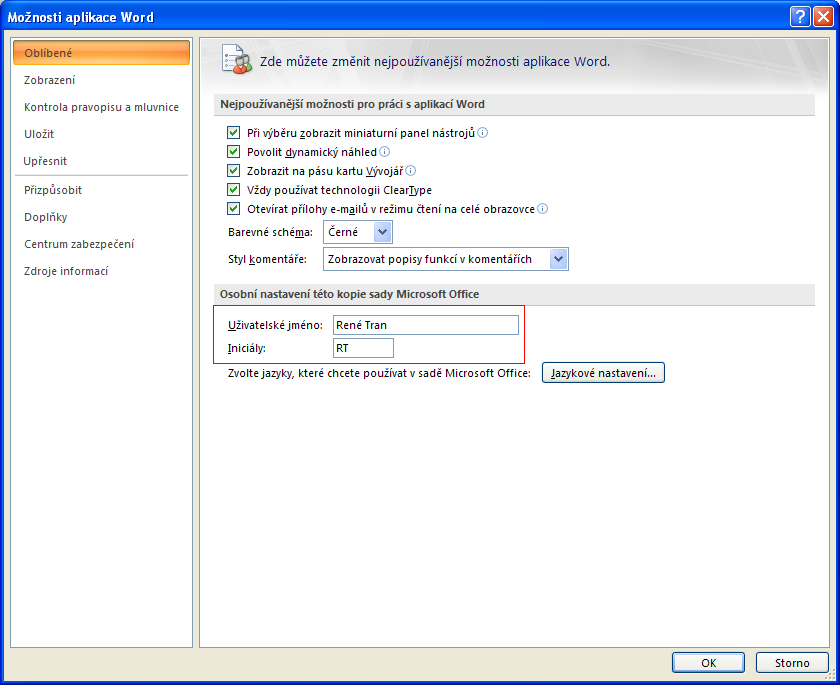Click info icon beside miniaturní panel nástrojů

483,132
